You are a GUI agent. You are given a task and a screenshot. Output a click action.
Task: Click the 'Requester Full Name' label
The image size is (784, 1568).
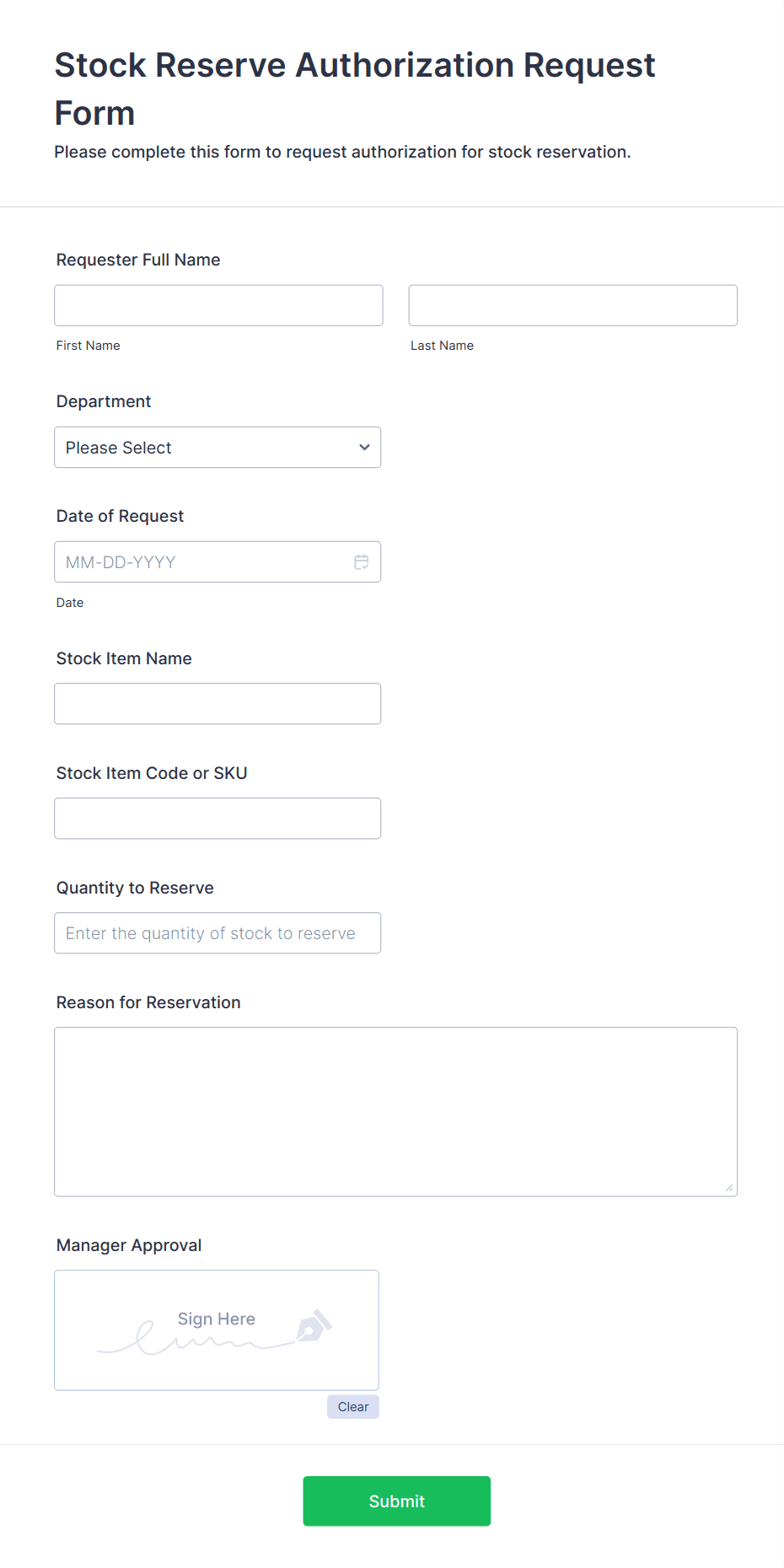pyautogui.click(x=138, y=260)
